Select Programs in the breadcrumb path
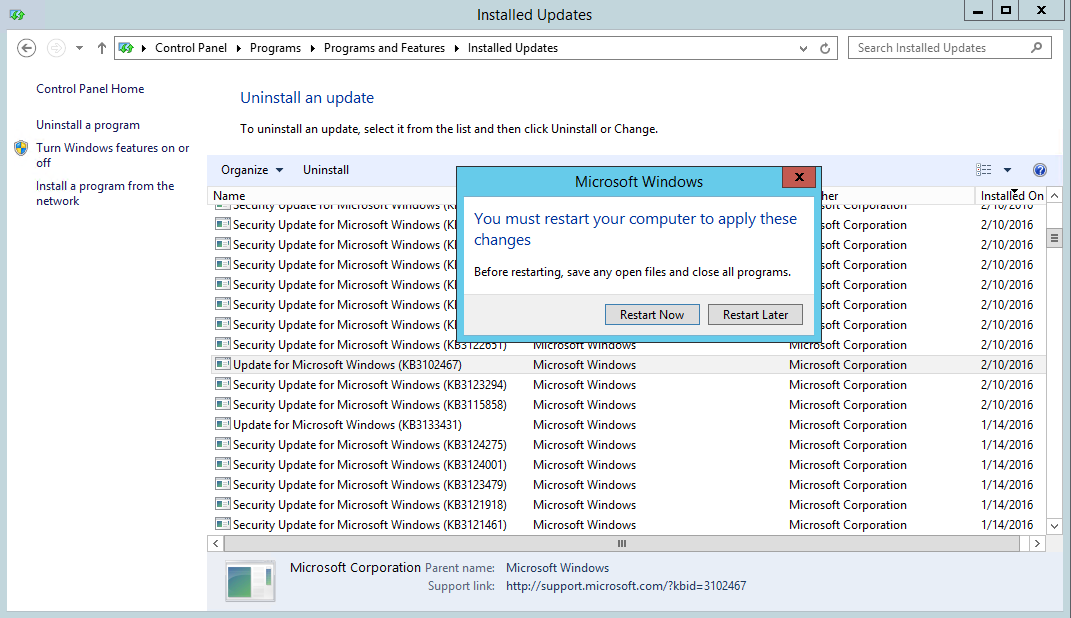 pyautogui.click(x=275, y=48)
